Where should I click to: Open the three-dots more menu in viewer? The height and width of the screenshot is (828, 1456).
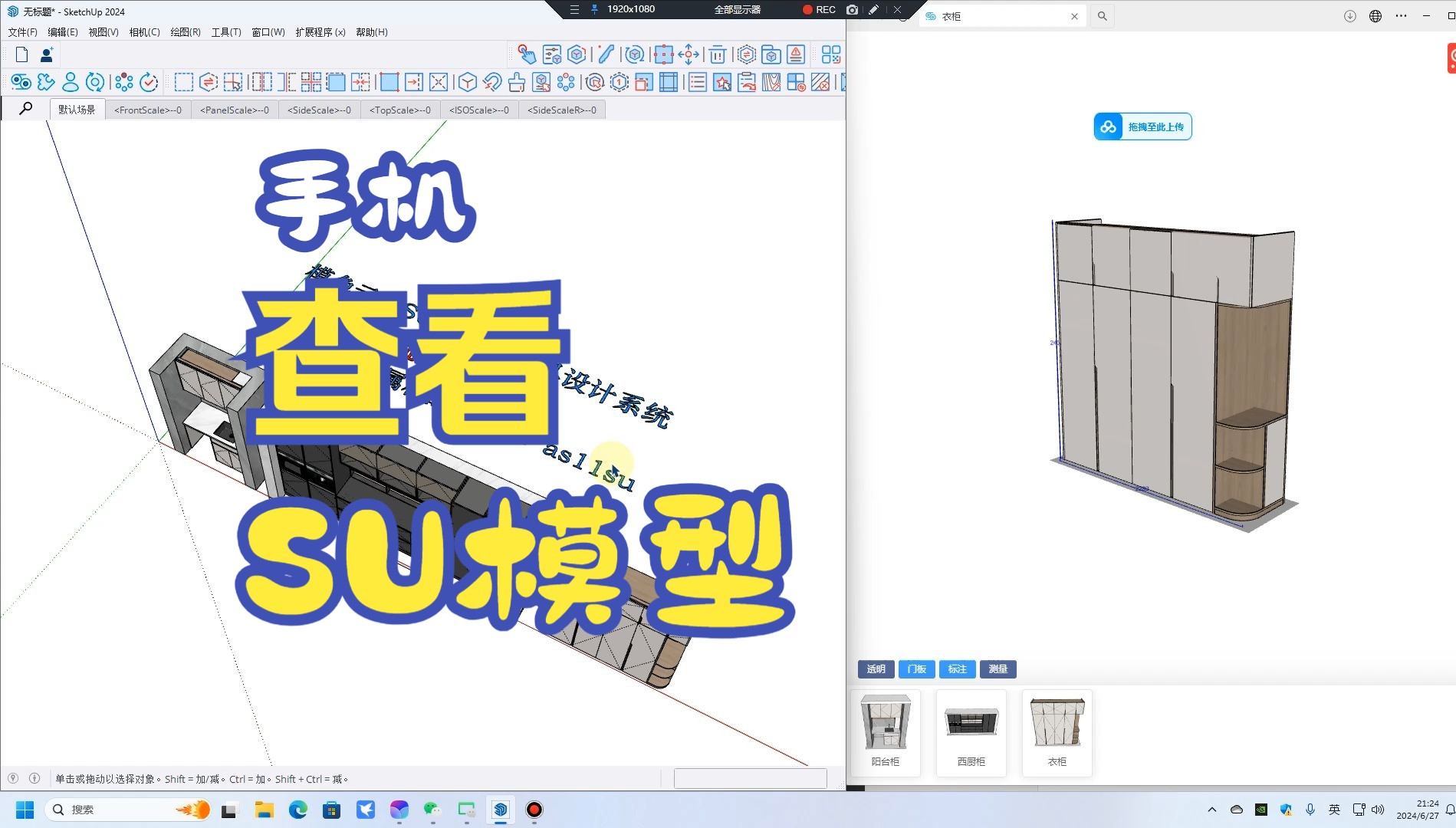coord(1401,16)
